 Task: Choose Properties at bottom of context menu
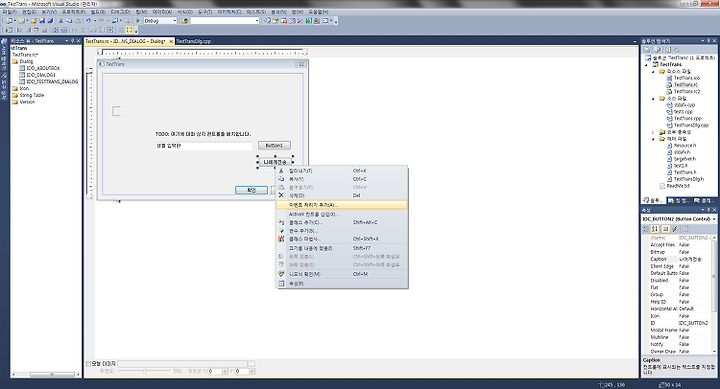[342, 284]
